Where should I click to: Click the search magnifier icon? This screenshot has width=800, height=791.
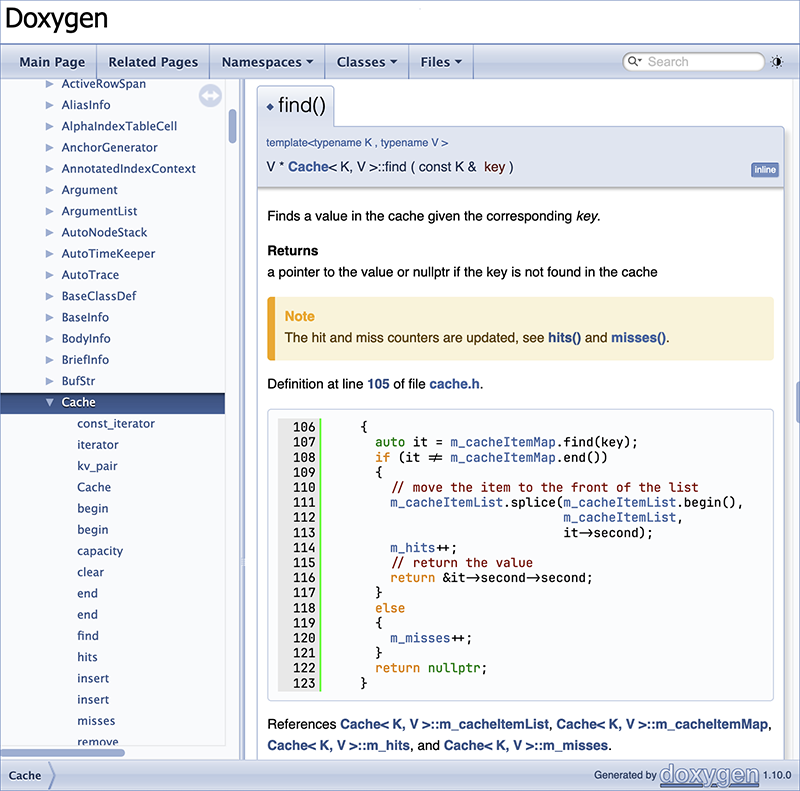click(x=633, y=62)
